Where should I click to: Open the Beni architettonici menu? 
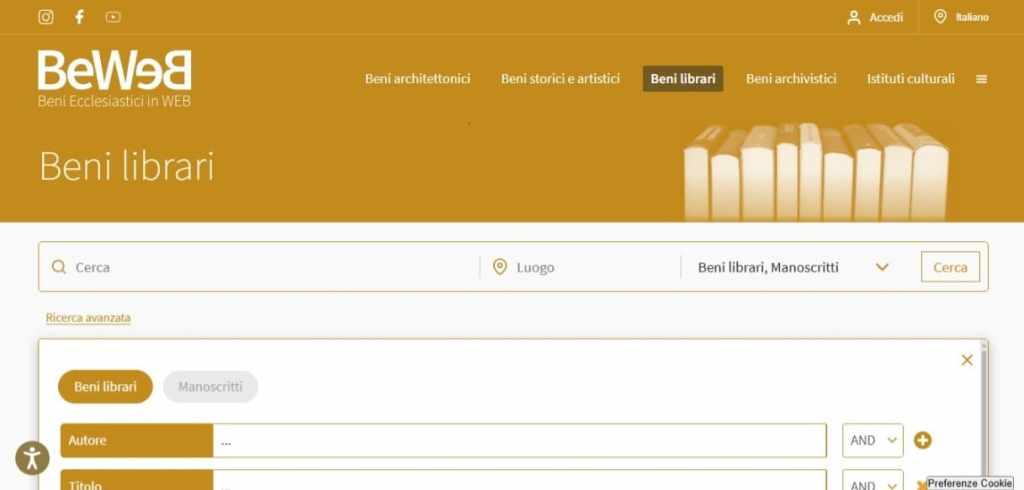click(x=417, y=79)
